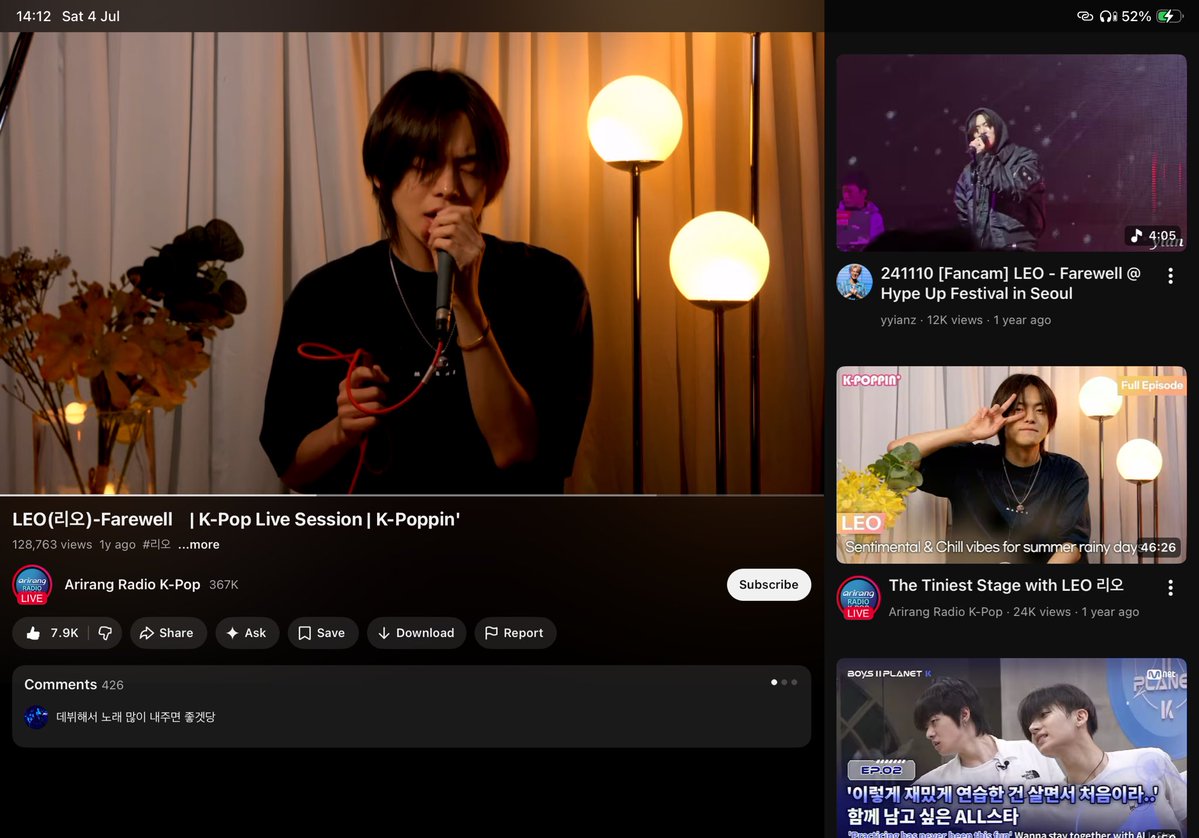
Task: Open more options for the Fancam video
Action: coord(1170,276)
